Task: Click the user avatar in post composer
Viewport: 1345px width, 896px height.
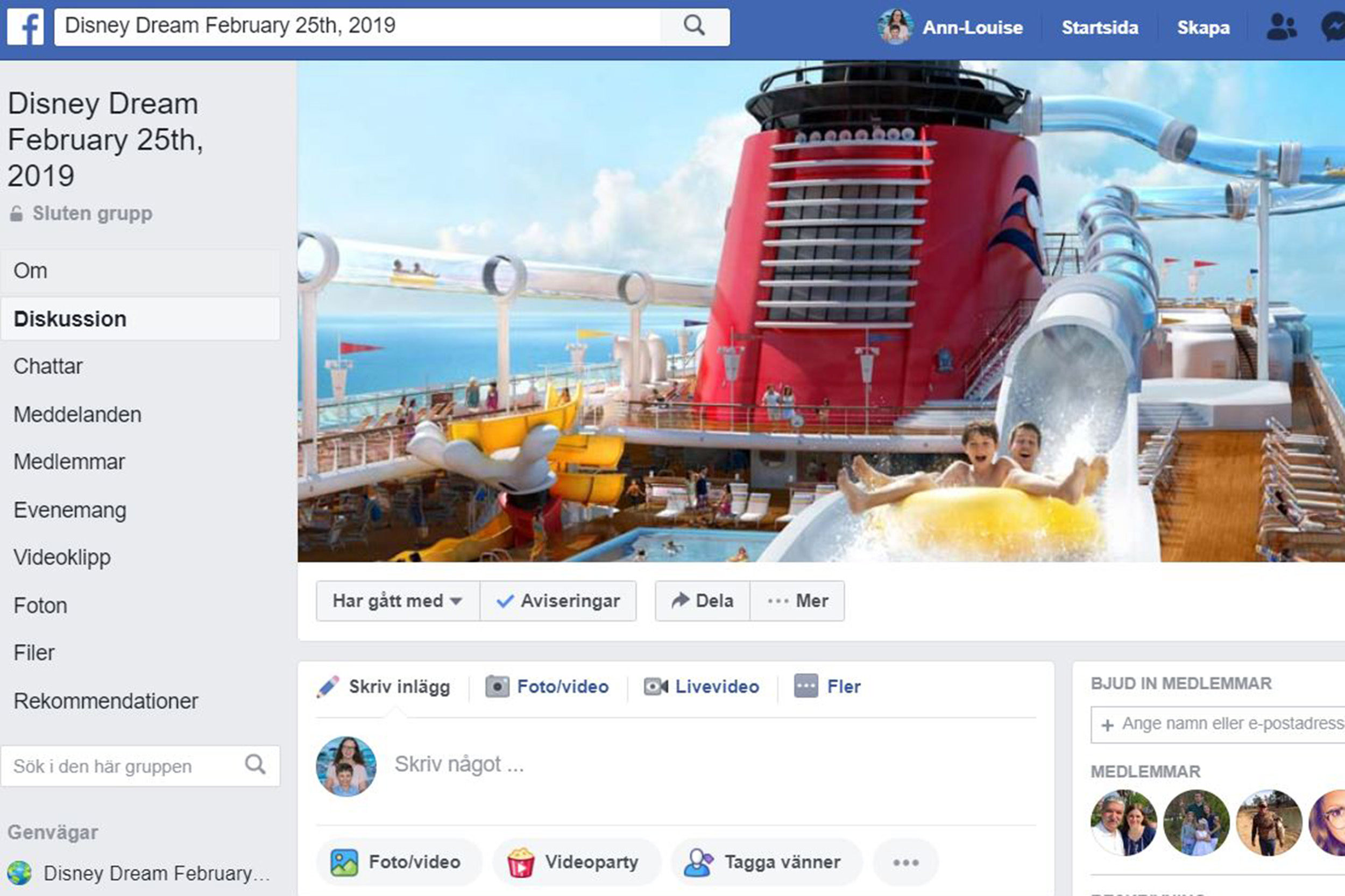Action: pos(346,766)
